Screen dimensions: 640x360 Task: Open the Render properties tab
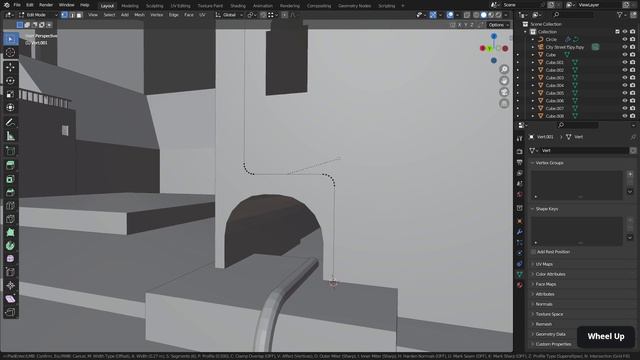(520, 151)
